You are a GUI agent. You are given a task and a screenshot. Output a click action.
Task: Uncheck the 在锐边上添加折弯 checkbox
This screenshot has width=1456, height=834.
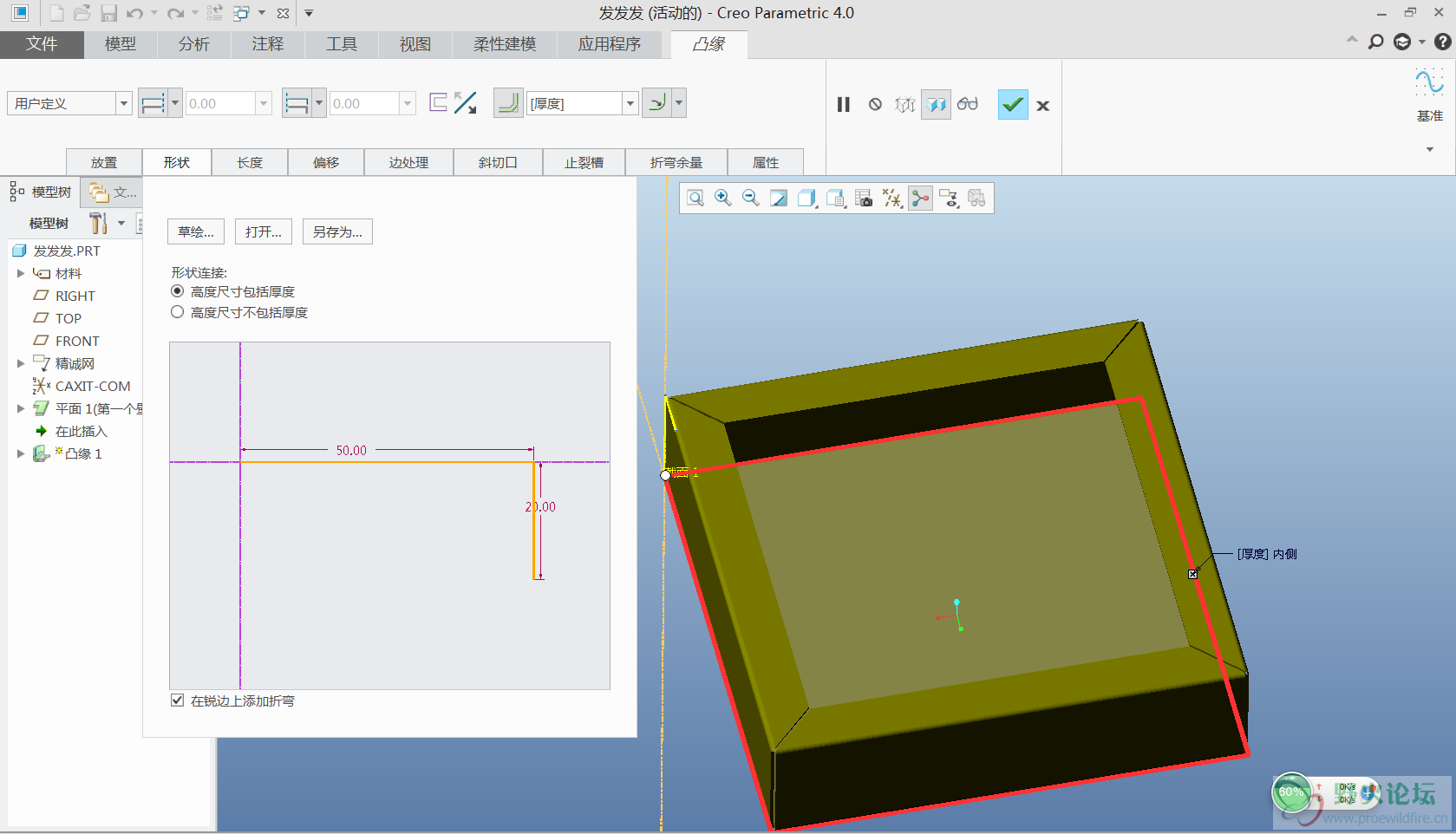click(178, 700)
